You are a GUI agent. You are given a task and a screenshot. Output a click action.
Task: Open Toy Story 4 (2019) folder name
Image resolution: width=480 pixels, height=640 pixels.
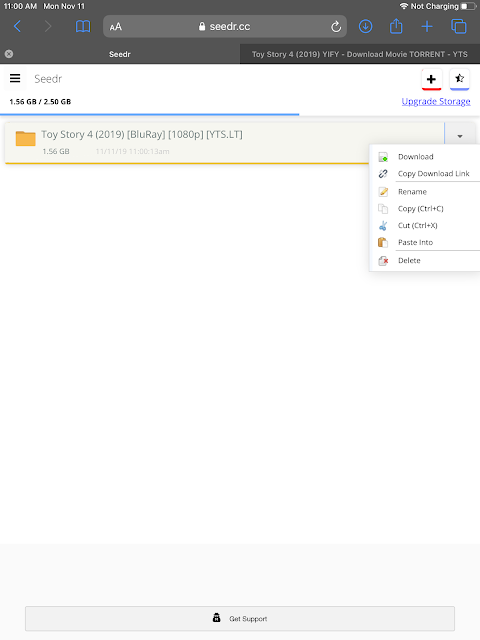[142, 134]
